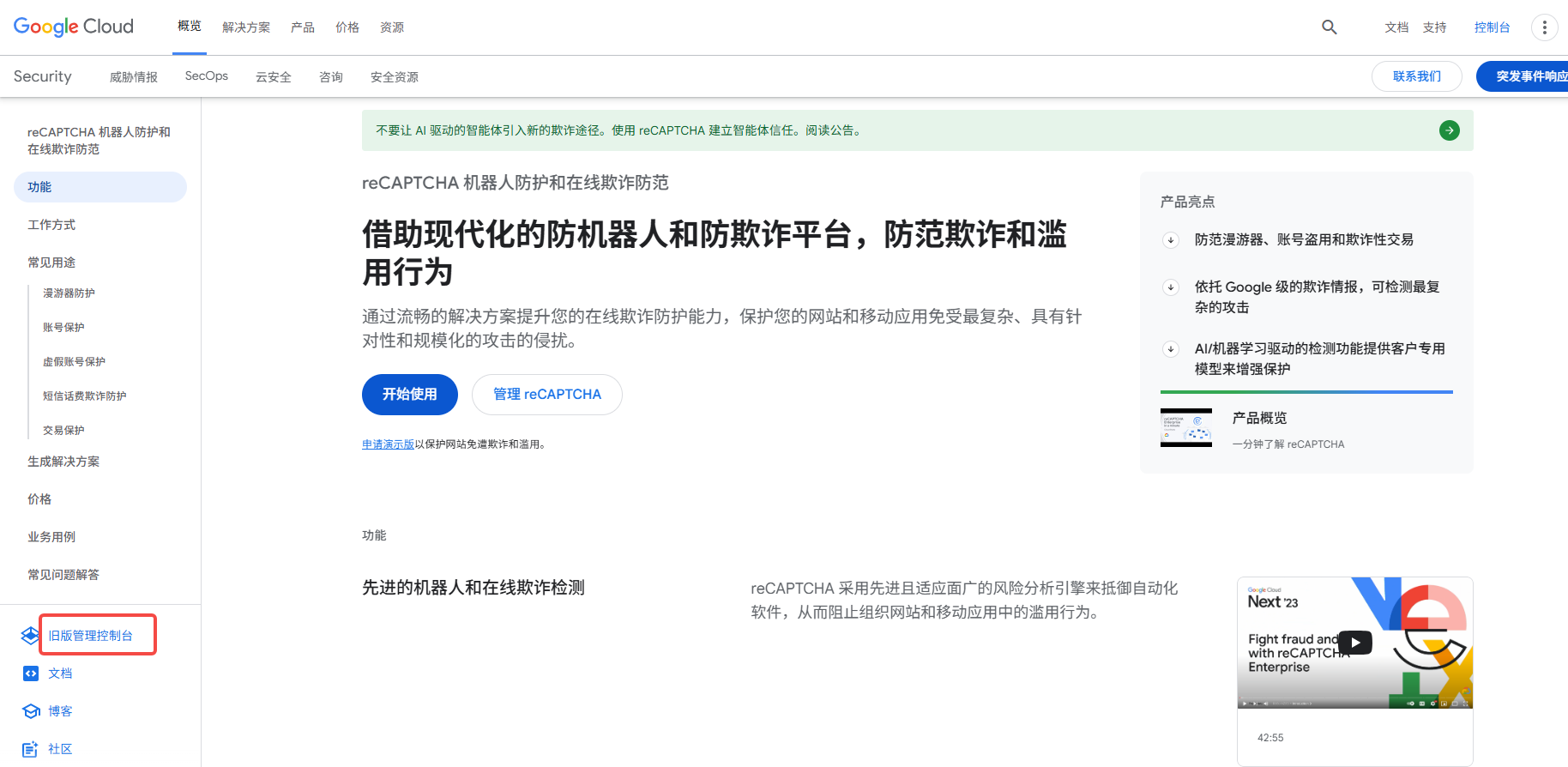Click the Google Cloud logo

pos(74,27)
